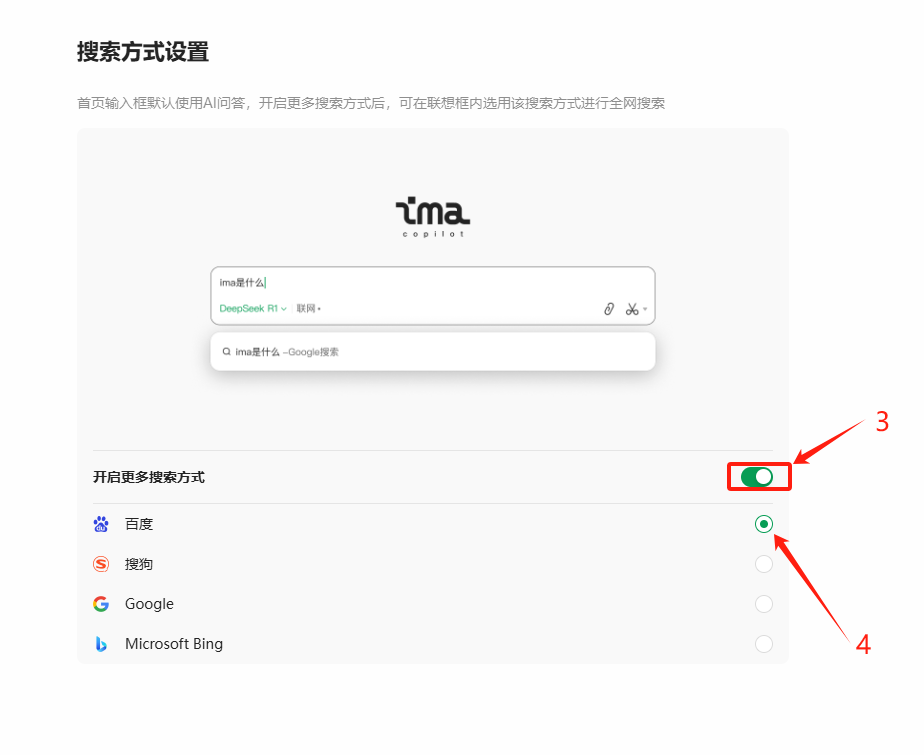Select the 搜狗 radio button
This screenshot has height=755, width=924.
click(x=764, y=564)
